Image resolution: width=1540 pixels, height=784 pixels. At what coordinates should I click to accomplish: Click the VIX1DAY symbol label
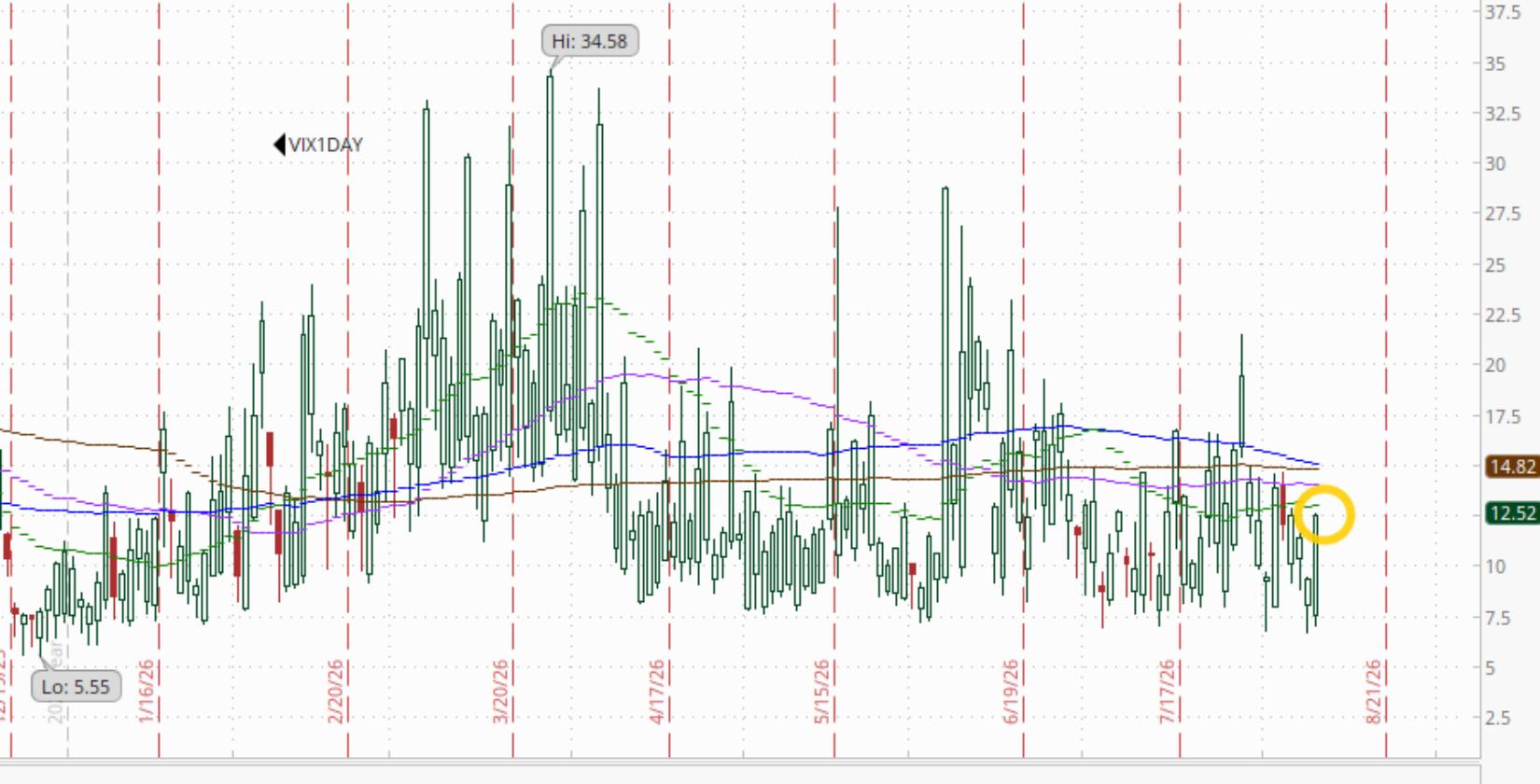[x=325, y=145]
